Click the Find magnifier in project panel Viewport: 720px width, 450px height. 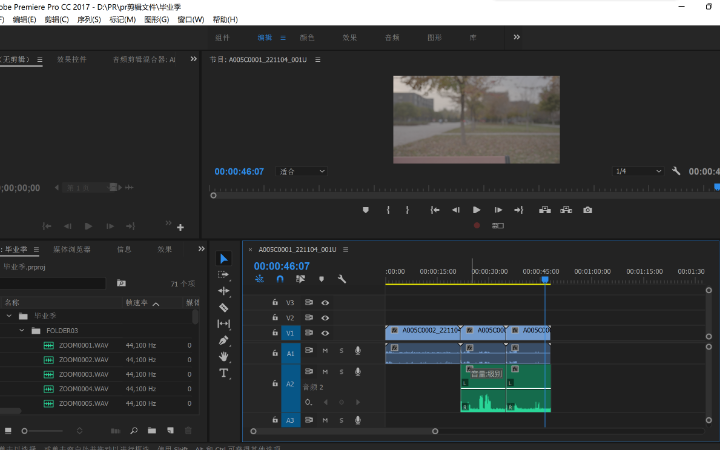[134, 430]
